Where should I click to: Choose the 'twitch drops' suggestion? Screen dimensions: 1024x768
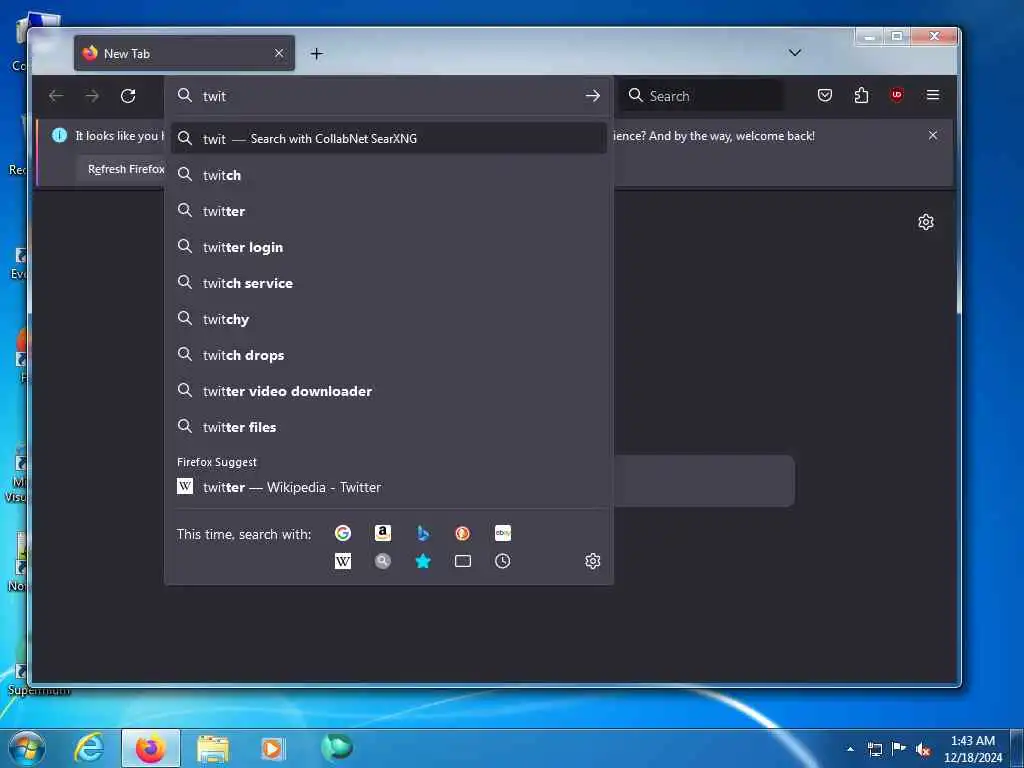pos(389,355)
